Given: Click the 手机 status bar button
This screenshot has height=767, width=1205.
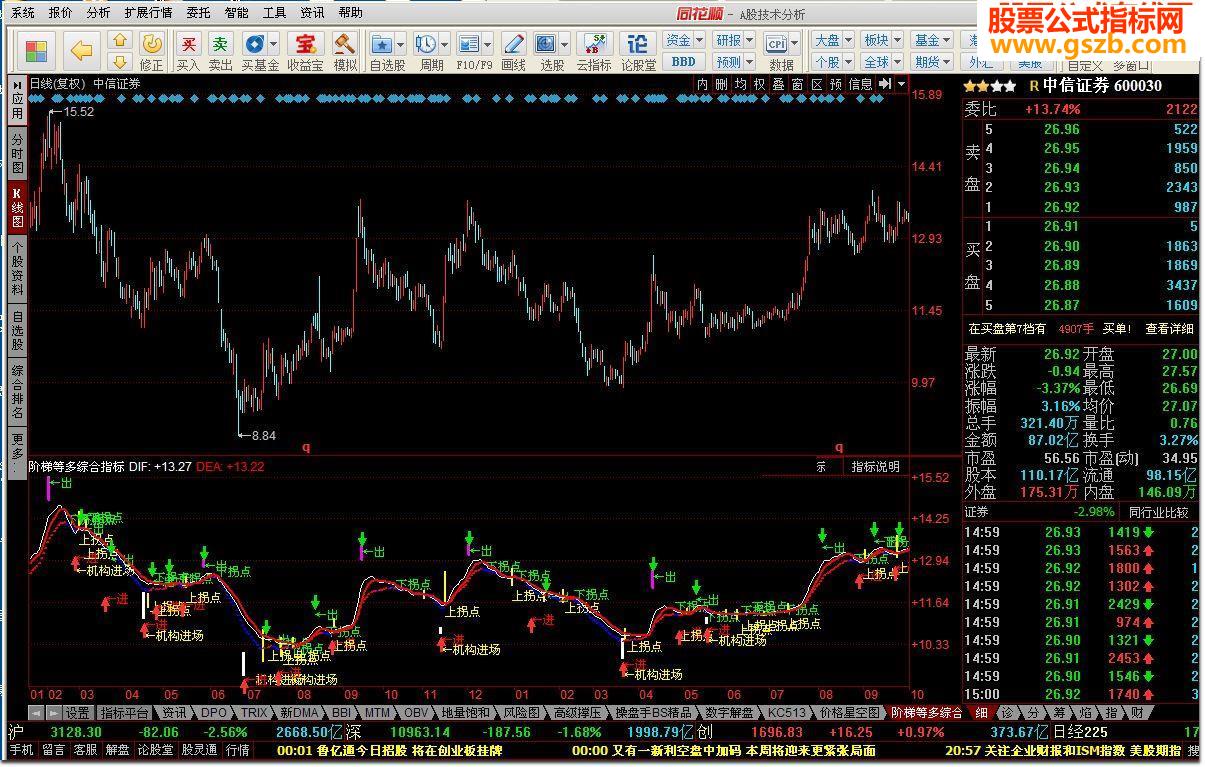Looking at the screenshot, I should pos(21,749).
